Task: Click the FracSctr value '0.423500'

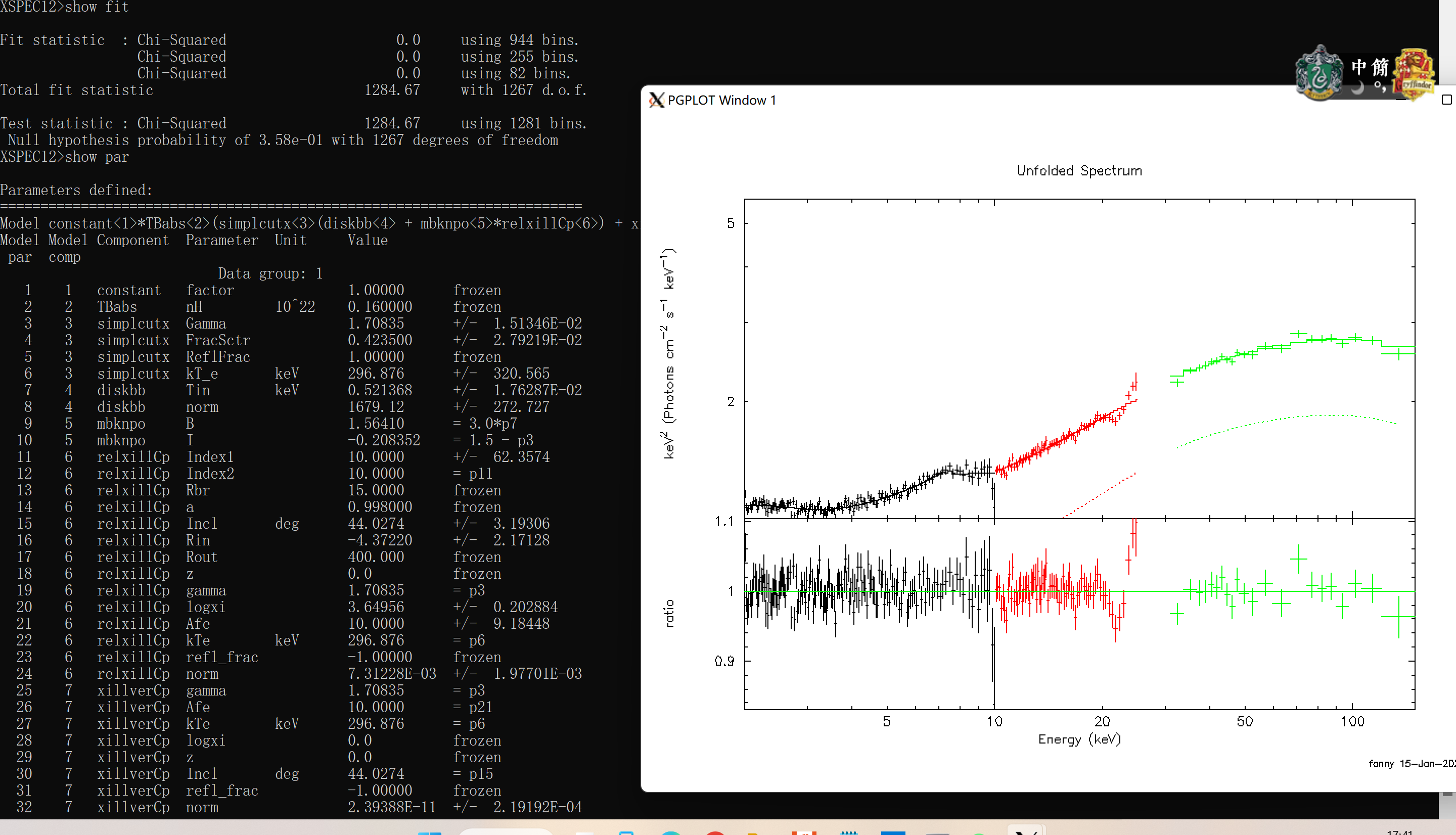Action: click(380, 340)
